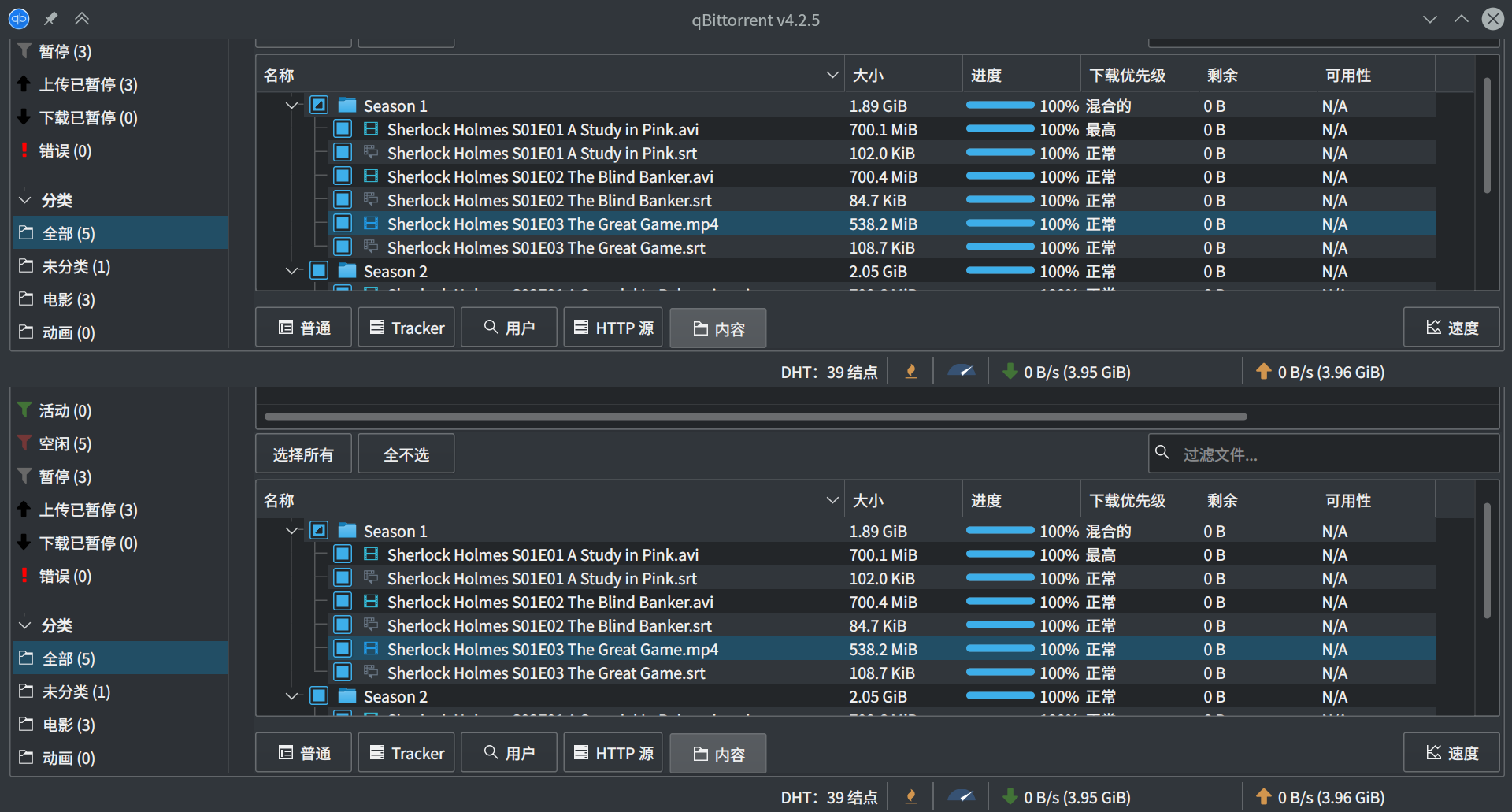Click the 下载已暂停 (0) down-arrow icon in the upper sidebar
The height and width of the screenshot is (812, 1512).
(x=24, y=117)
